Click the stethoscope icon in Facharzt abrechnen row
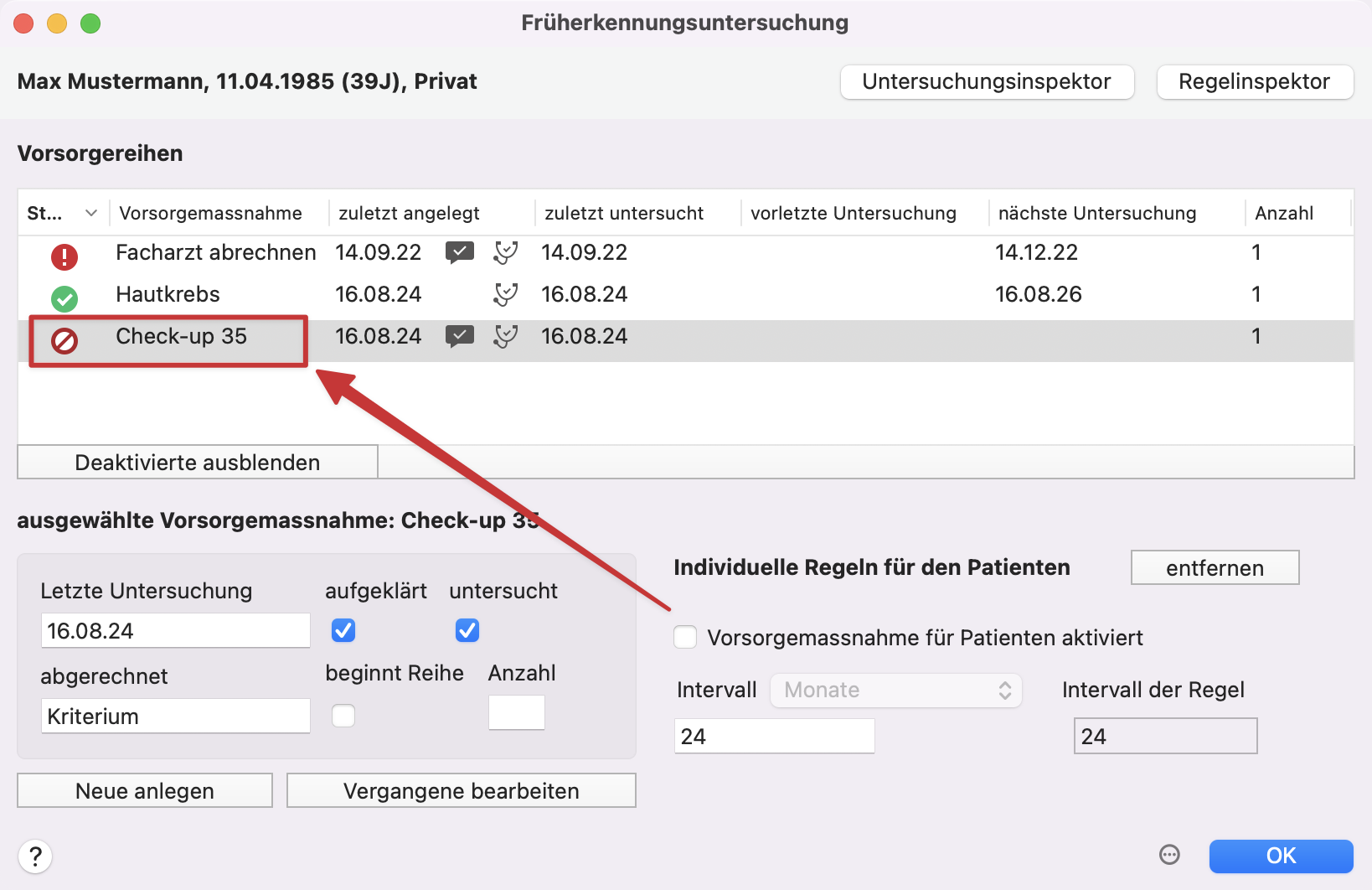Image resolution: width=1372 pixels, height=890 pixels. click(x=506, y=252)
